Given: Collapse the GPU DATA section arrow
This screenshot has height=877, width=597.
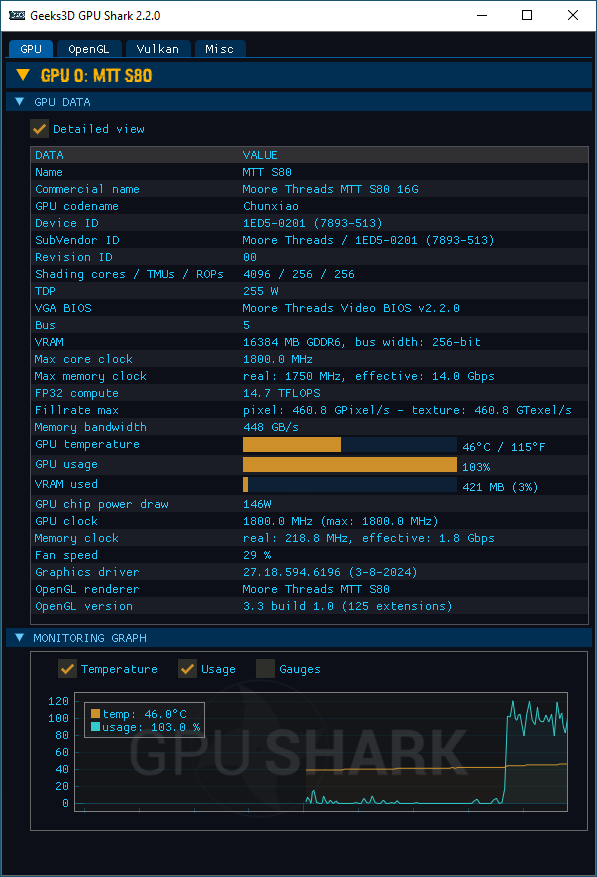Looking at the screenshot, I should tap(20, 102).
